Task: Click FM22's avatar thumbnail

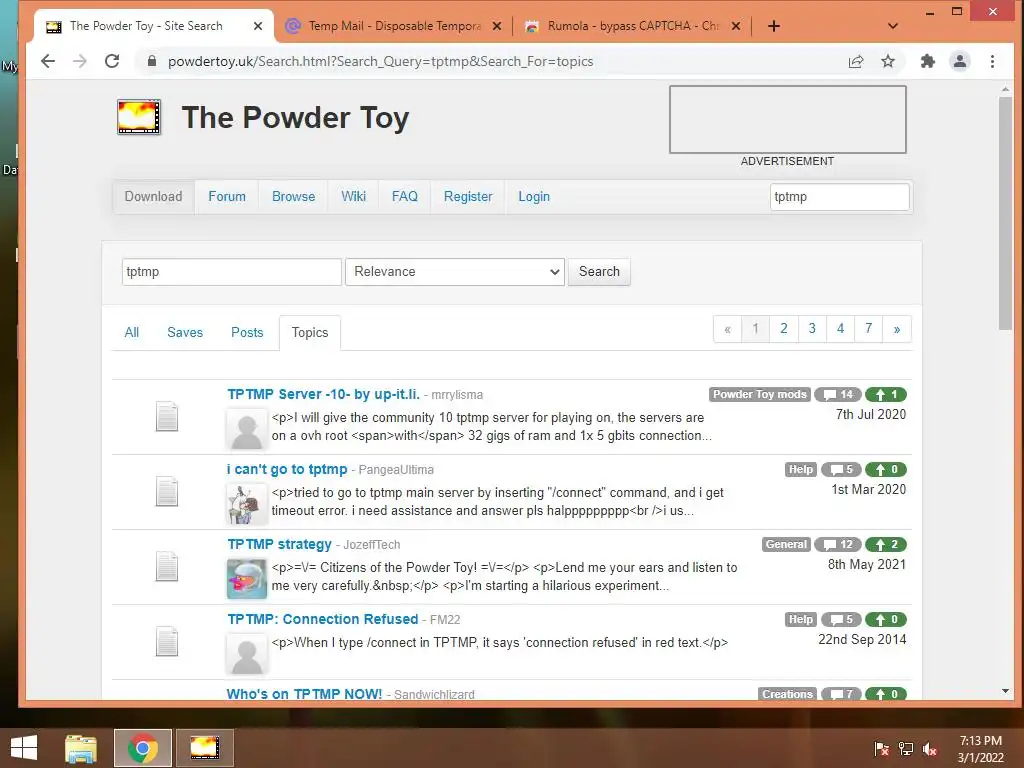Action: click(247, 654)
